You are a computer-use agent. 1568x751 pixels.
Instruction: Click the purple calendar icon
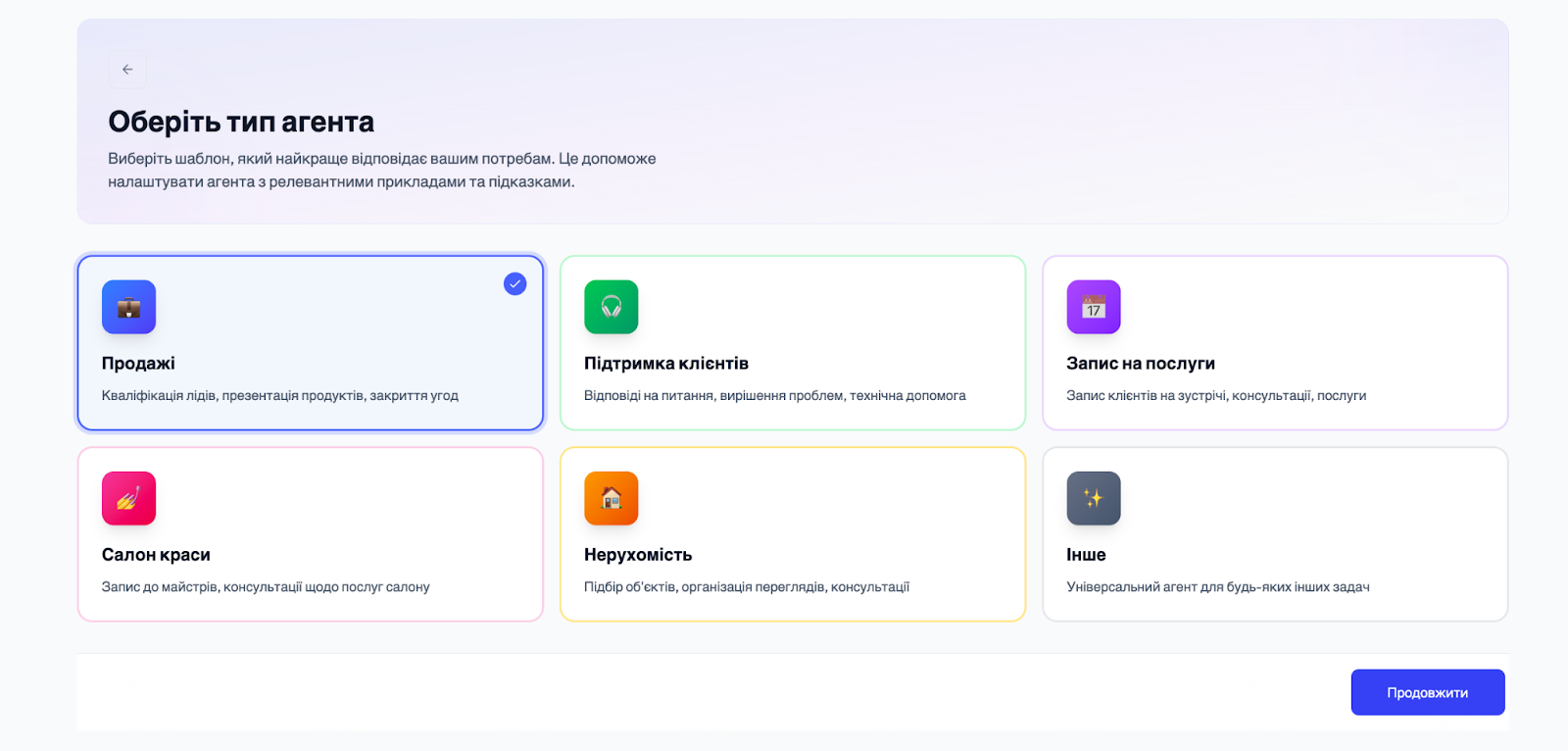tap(1093, 307)
